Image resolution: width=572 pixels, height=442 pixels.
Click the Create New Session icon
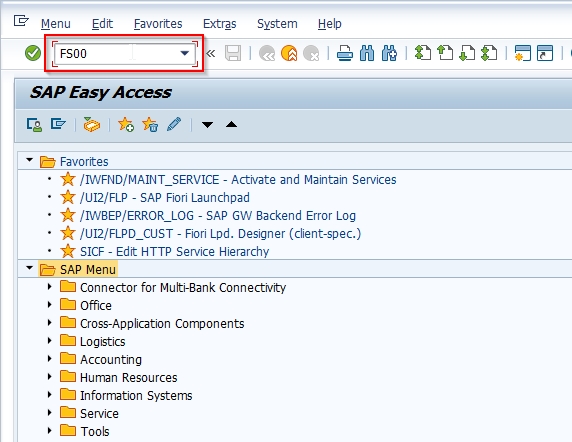point(522,53)
